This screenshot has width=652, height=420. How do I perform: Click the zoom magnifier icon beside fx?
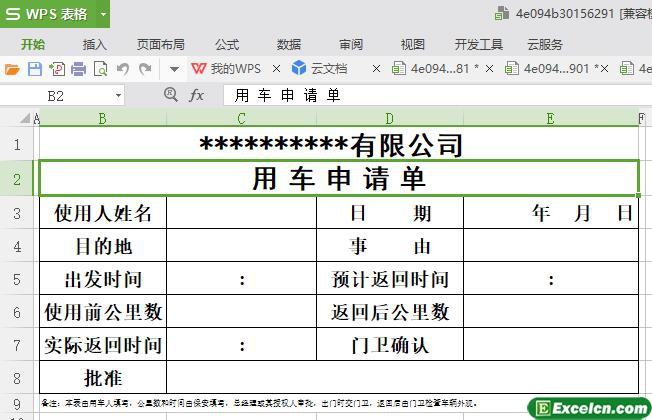(x=170, y=95)
